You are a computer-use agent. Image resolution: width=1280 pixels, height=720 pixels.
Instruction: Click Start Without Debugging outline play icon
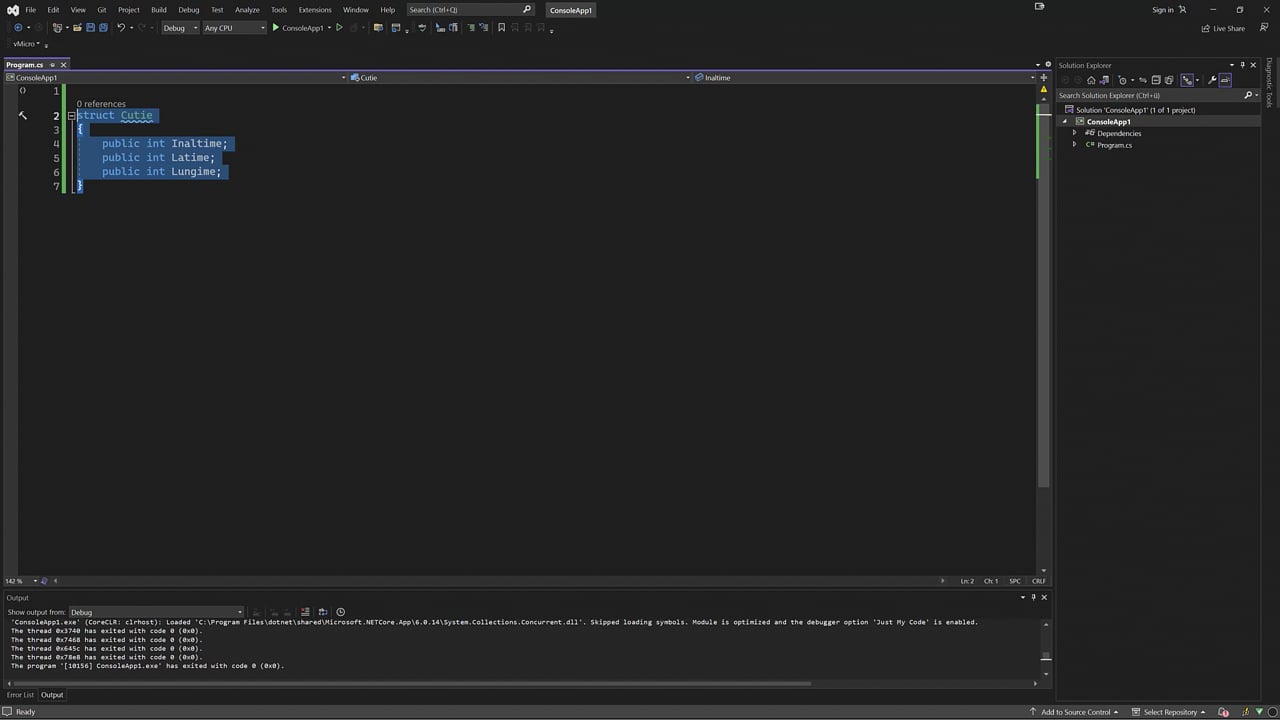tap(339, 28)
